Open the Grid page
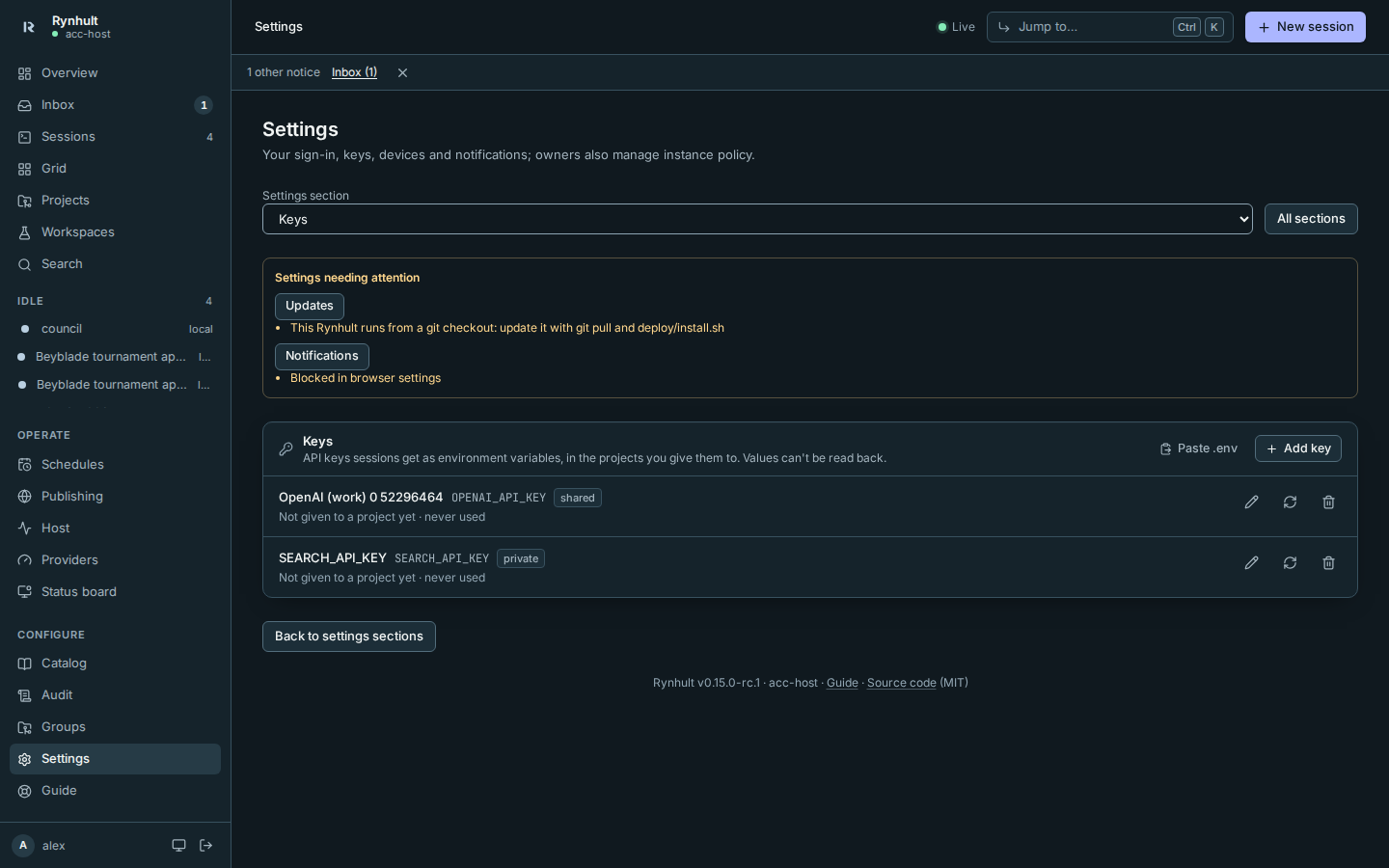Image resolution: width=1389 pixels, height=868 pixels. pos(115,169)
